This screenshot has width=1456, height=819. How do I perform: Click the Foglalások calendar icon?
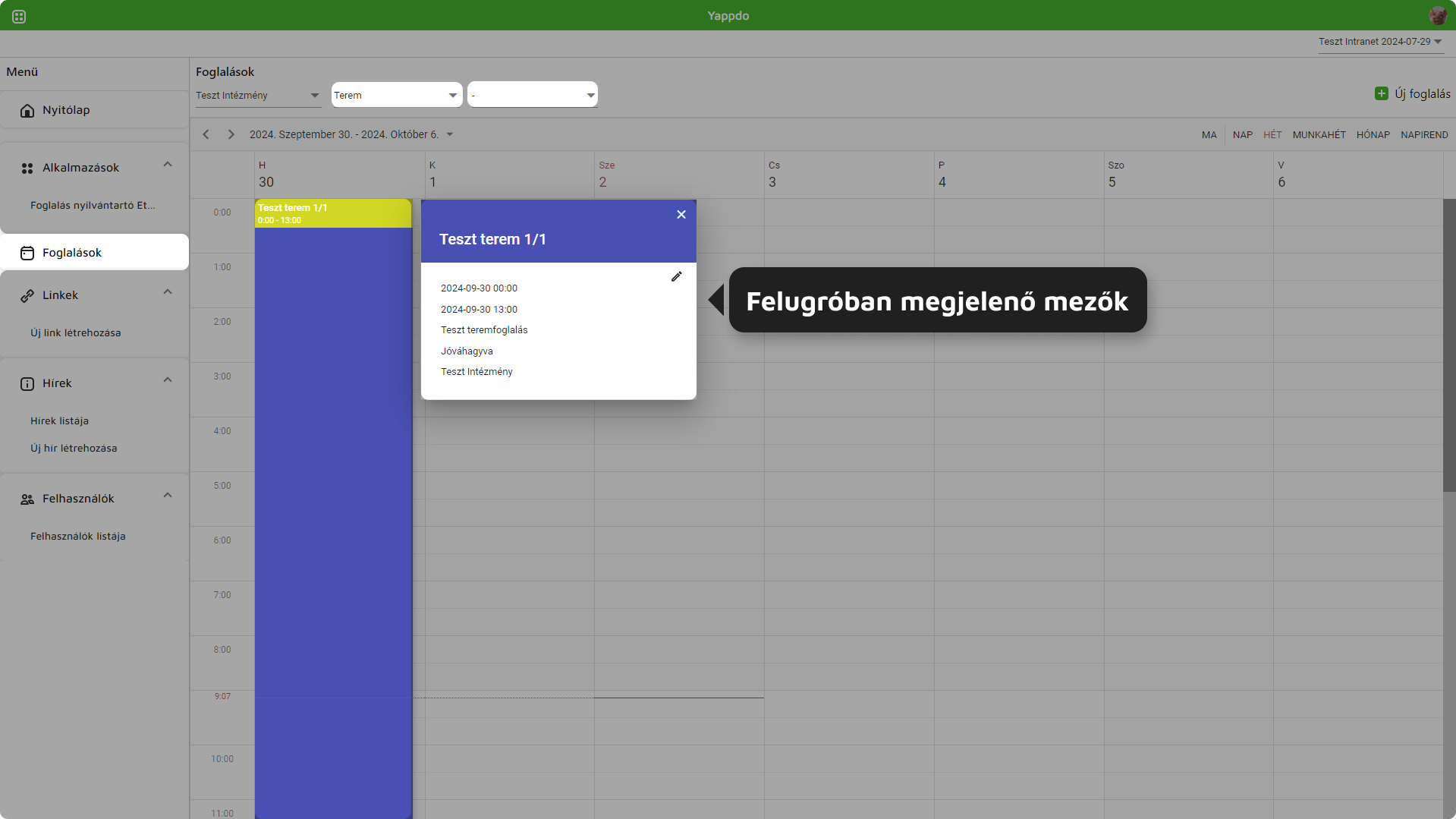(x=27, y=254)
